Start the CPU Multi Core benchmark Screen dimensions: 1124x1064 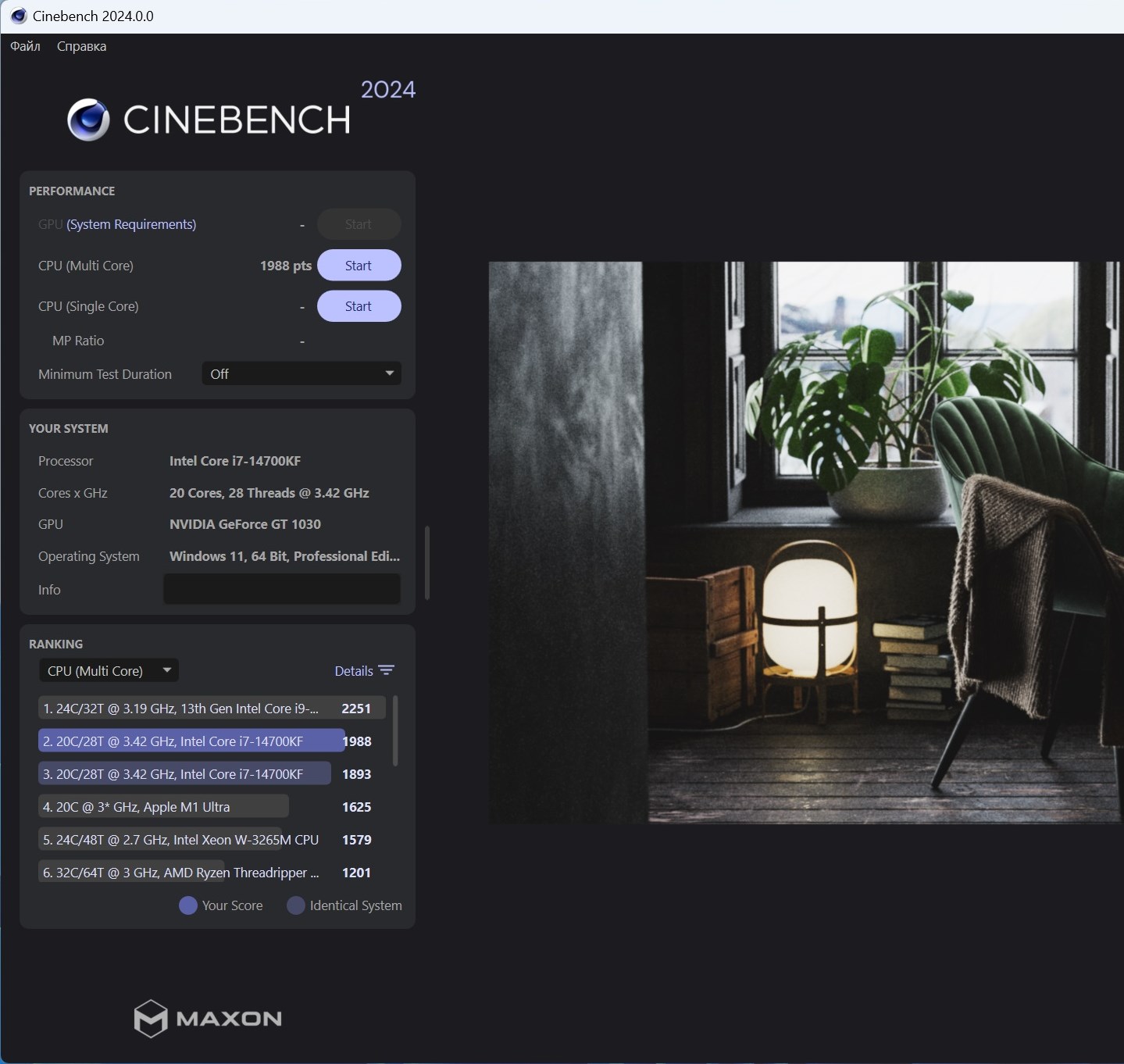pyautogui.click(x=359, y=266)
